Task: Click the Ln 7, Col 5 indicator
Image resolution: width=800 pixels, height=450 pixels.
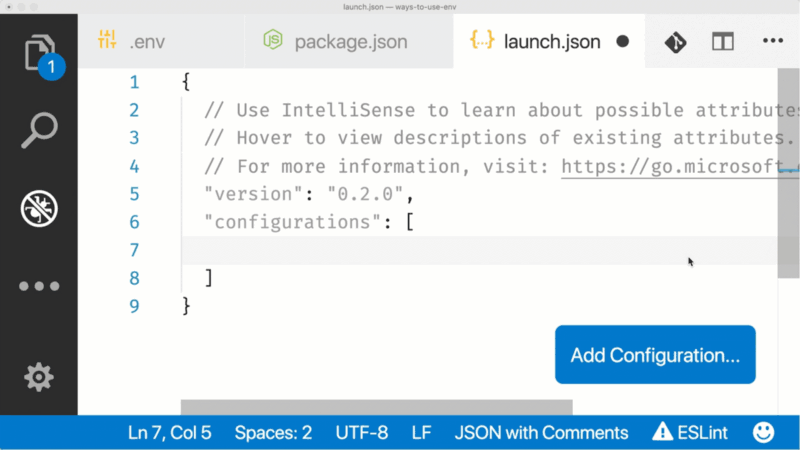Action: (x=170, y=433)
